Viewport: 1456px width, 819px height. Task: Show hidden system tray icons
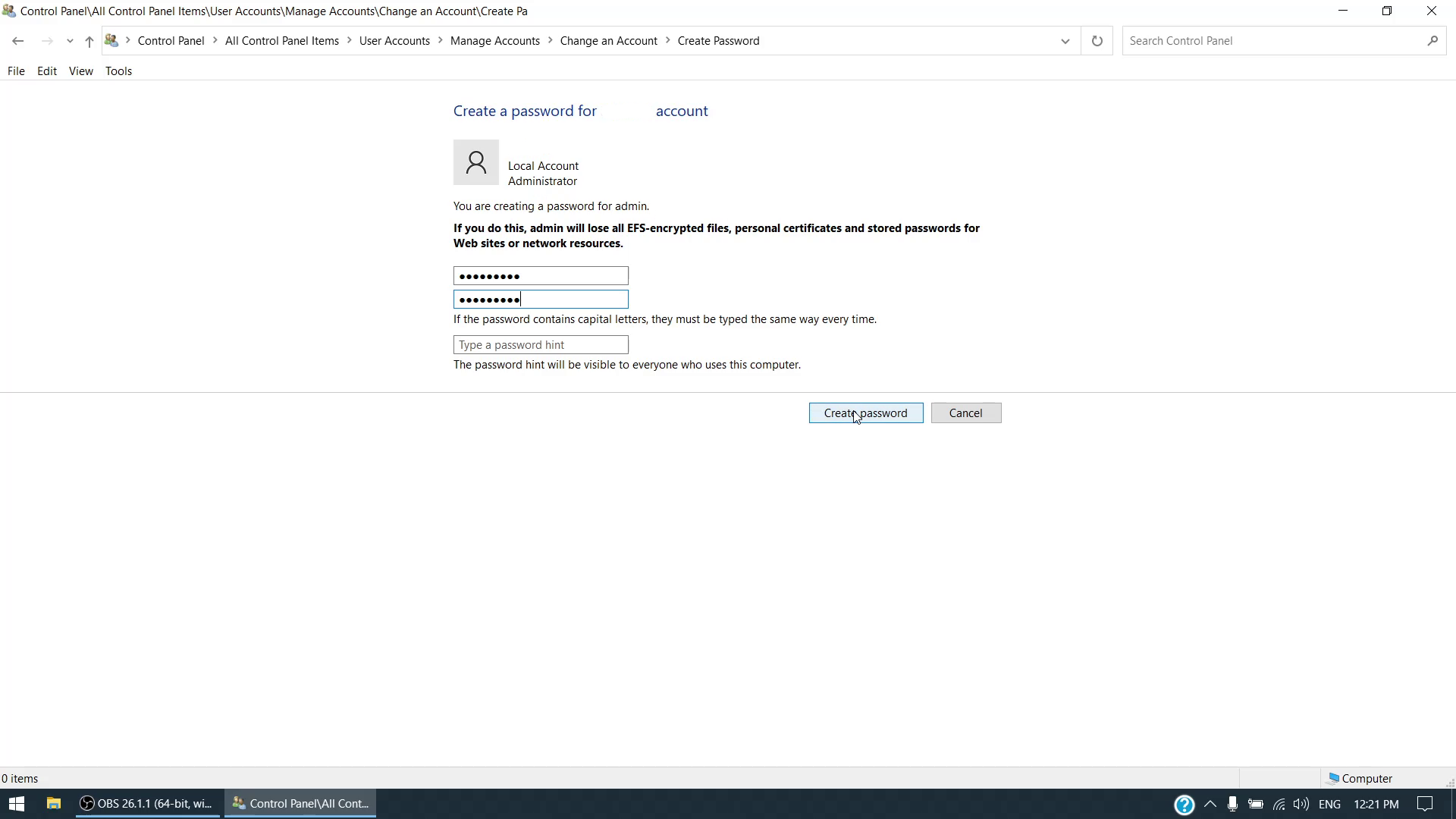(1210, 804)
